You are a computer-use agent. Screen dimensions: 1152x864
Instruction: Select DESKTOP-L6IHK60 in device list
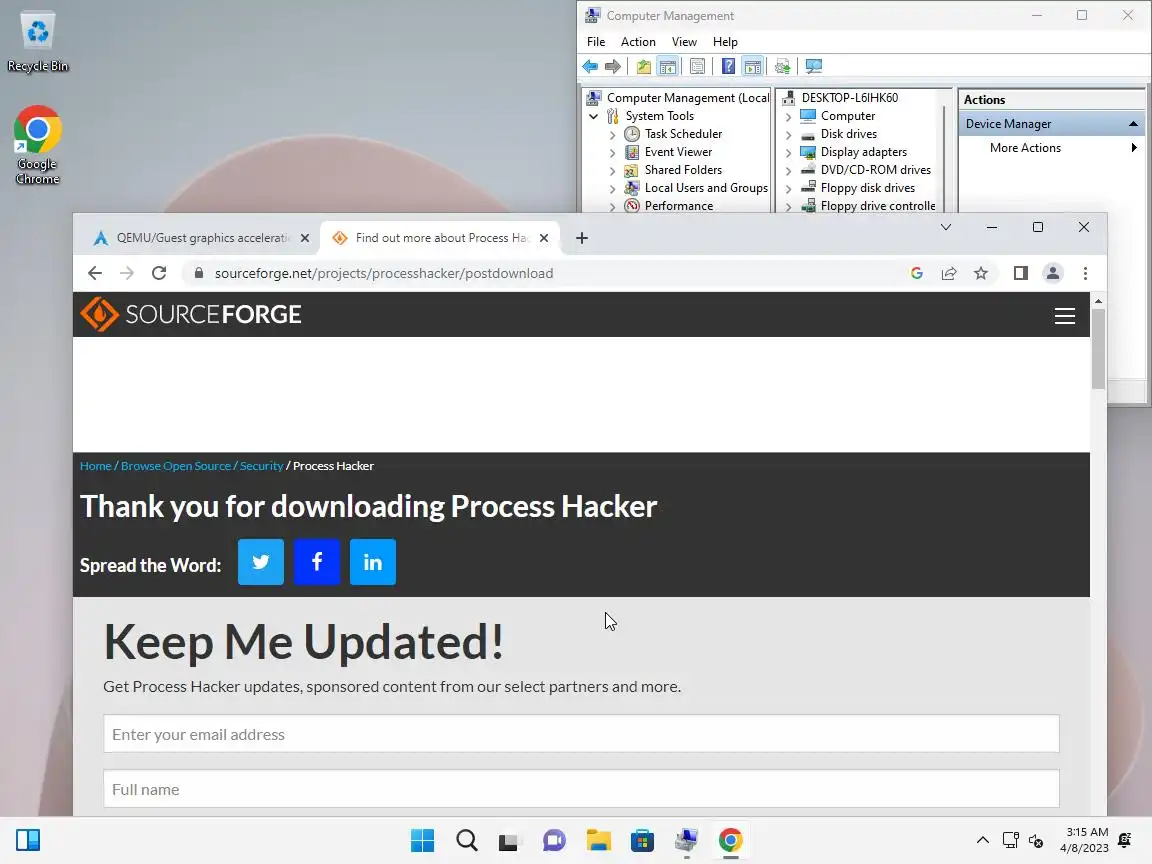(849, 98)
